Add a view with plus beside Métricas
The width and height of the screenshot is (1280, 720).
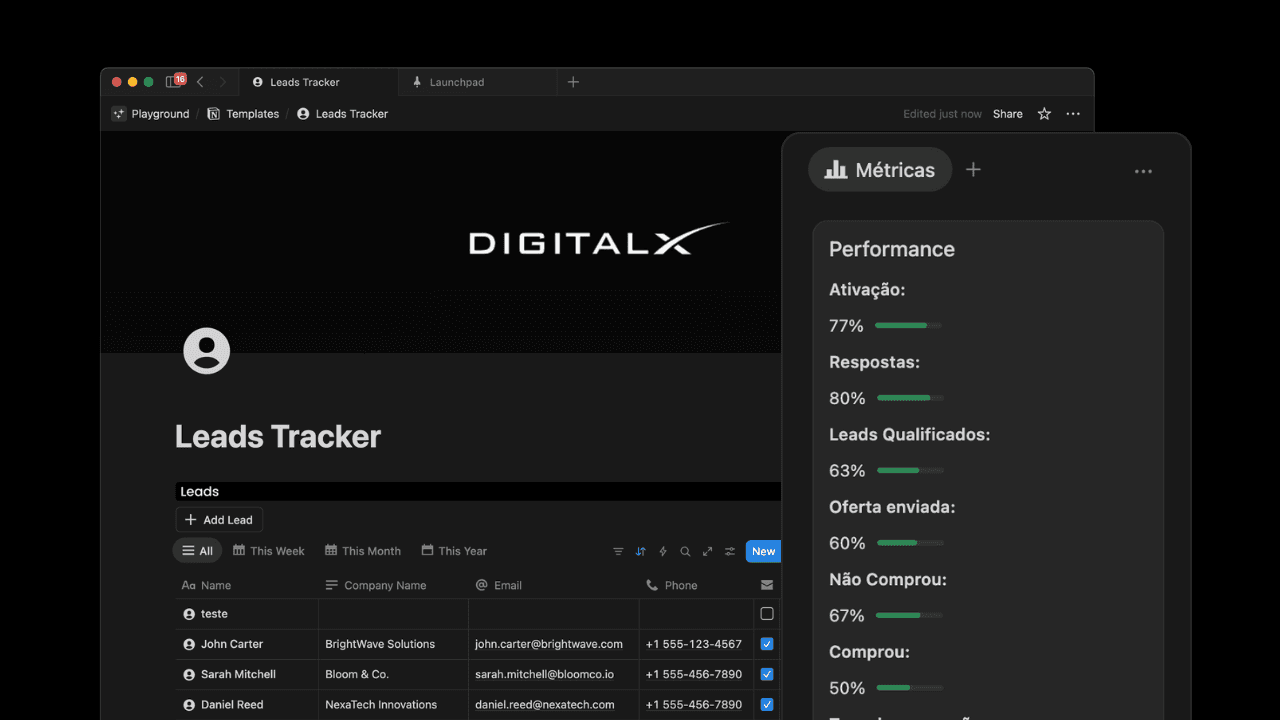click(973, 170)
